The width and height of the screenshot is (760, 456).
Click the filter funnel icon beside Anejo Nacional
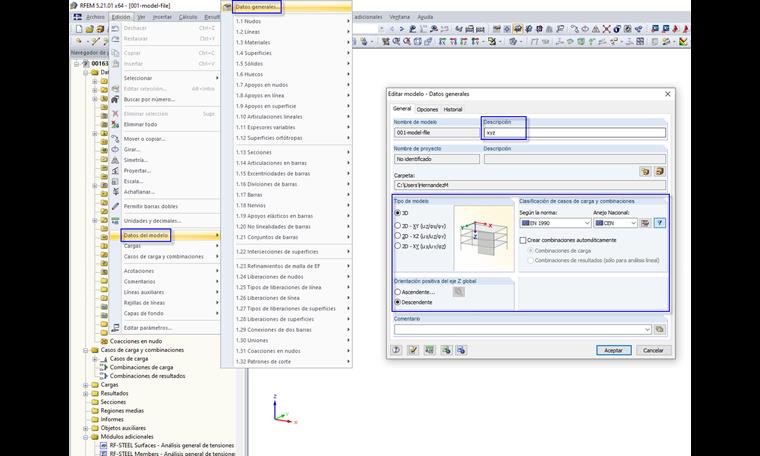[x=660, y=223]
